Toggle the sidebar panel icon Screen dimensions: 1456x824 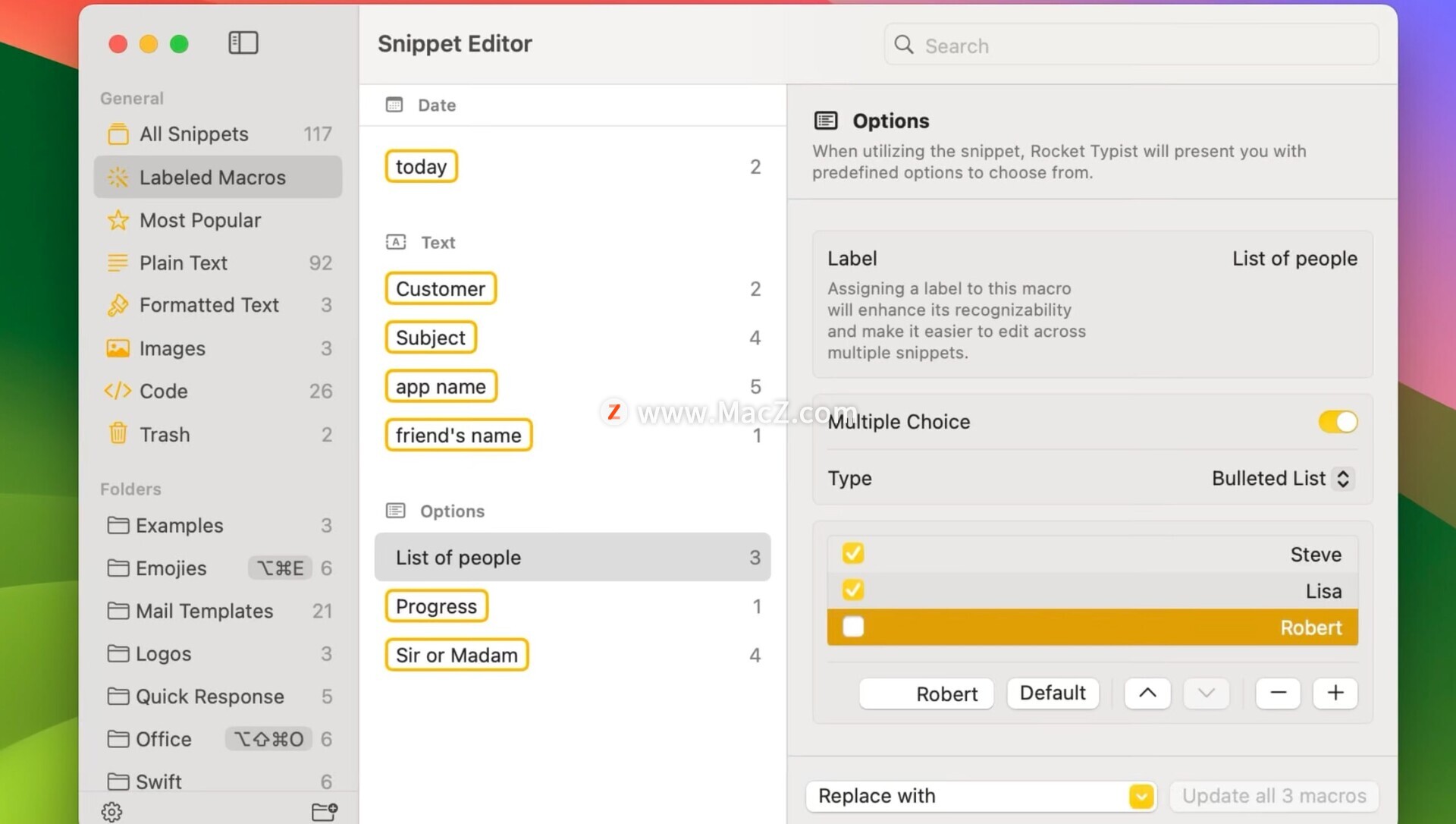tap(243, 43)
